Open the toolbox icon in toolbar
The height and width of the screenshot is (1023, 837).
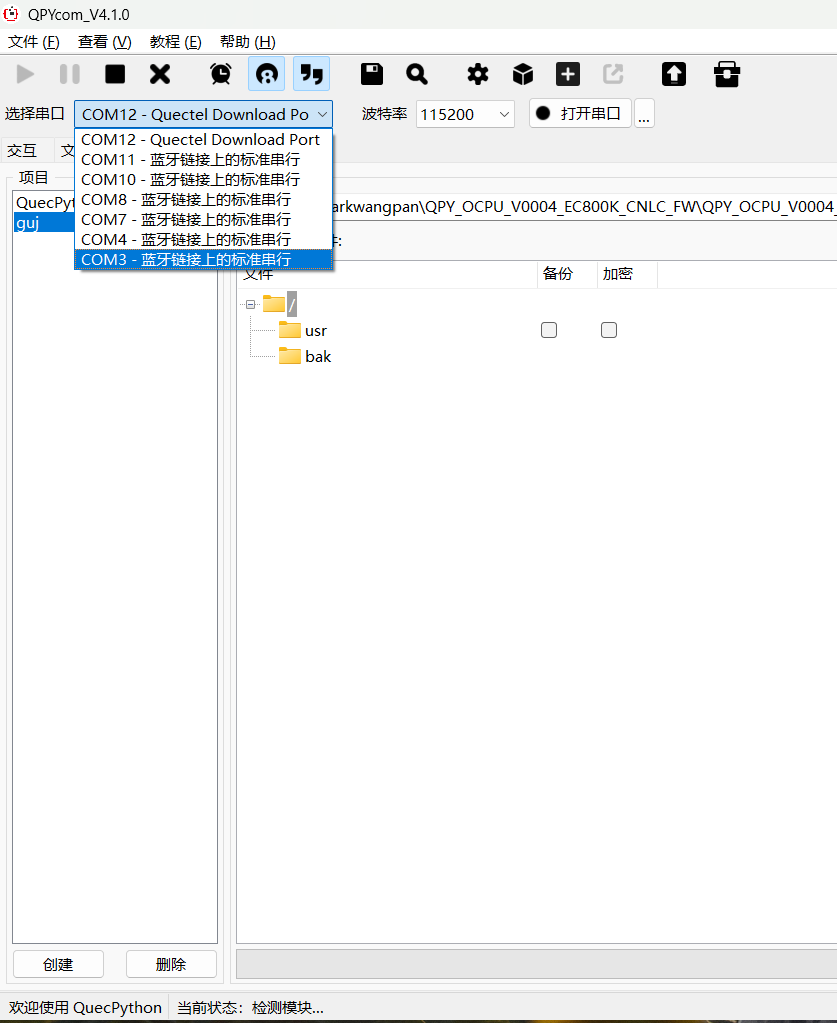pyautogui.click(x=727, y=74)
